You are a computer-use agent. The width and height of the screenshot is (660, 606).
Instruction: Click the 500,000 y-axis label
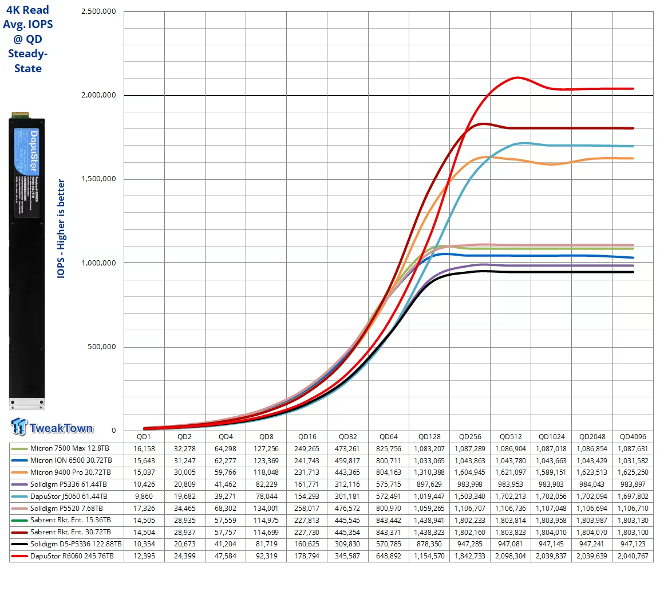point(102,347)
